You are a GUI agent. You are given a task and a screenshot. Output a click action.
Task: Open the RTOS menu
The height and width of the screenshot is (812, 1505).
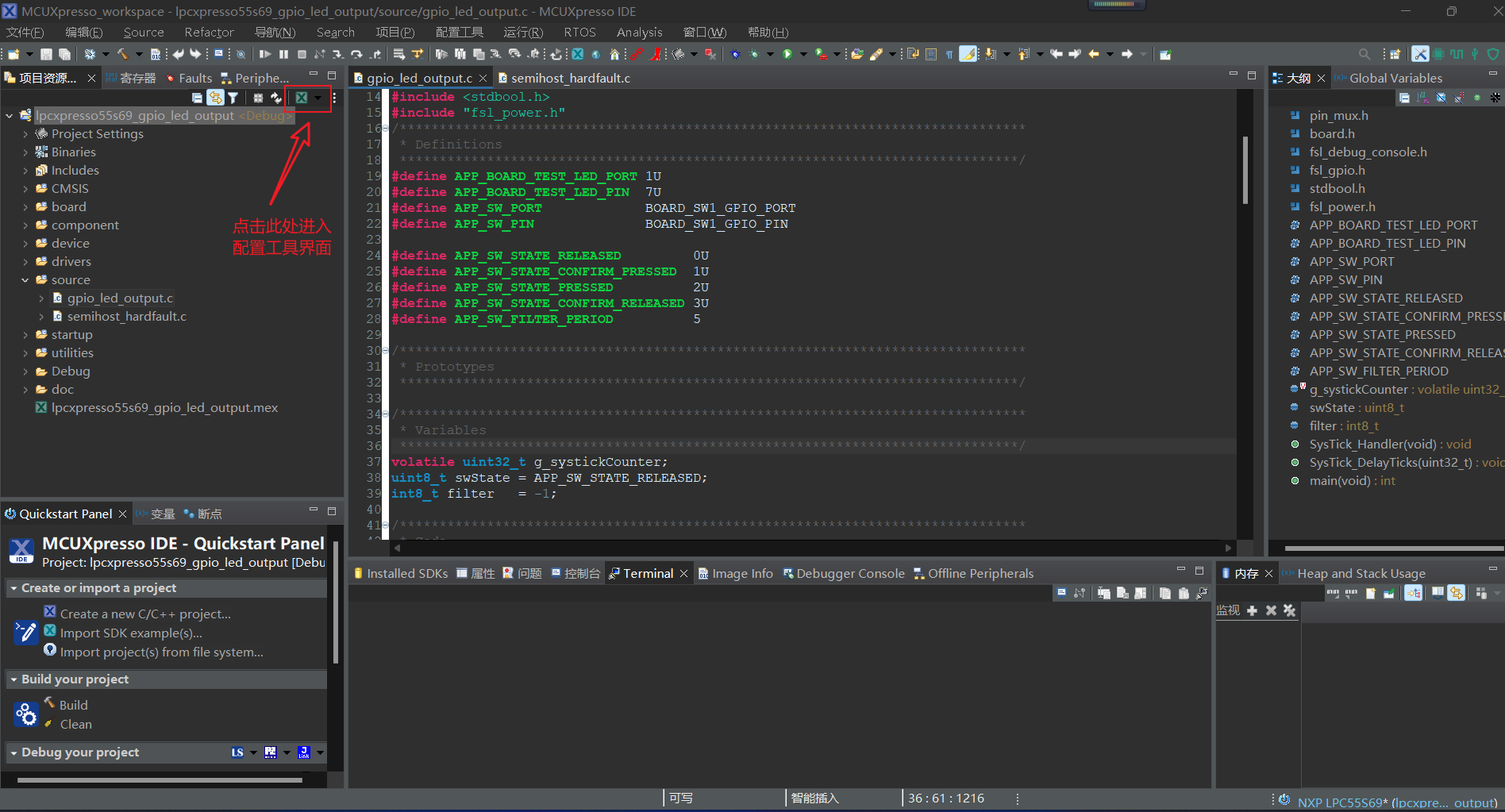579,33
